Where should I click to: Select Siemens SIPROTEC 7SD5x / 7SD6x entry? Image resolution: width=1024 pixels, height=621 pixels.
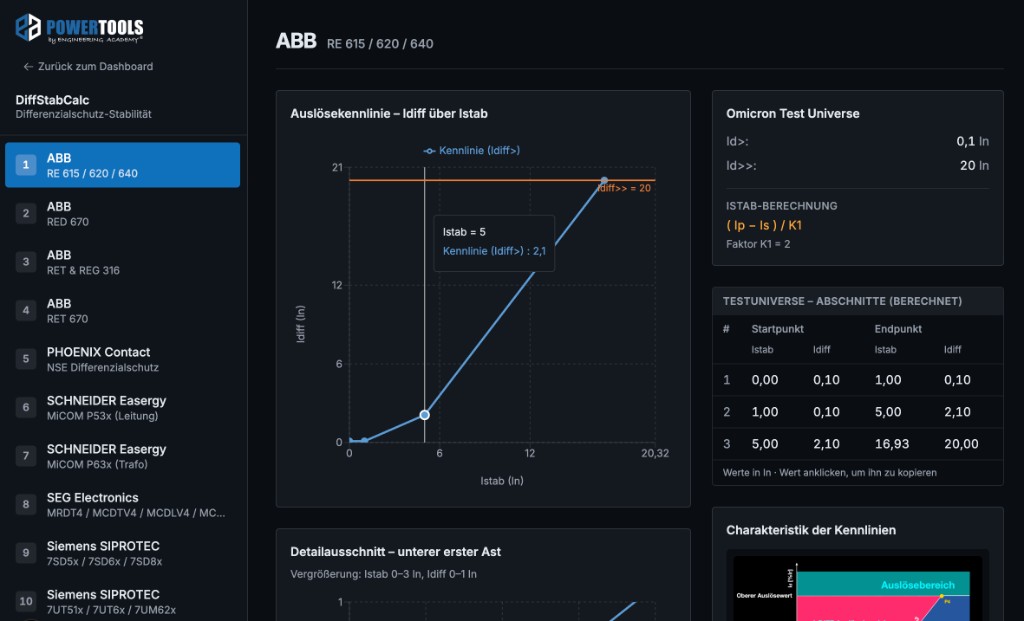(122, 553)
